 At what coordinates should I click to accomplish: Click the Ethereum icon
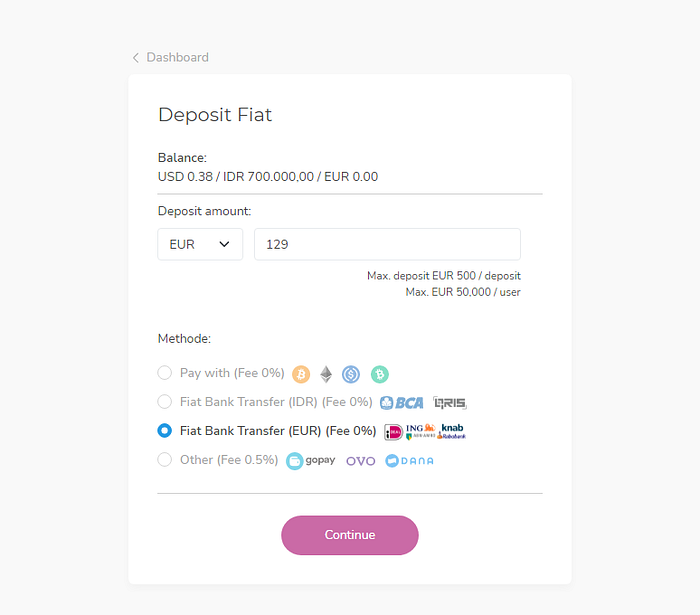(x=326, y=374)
